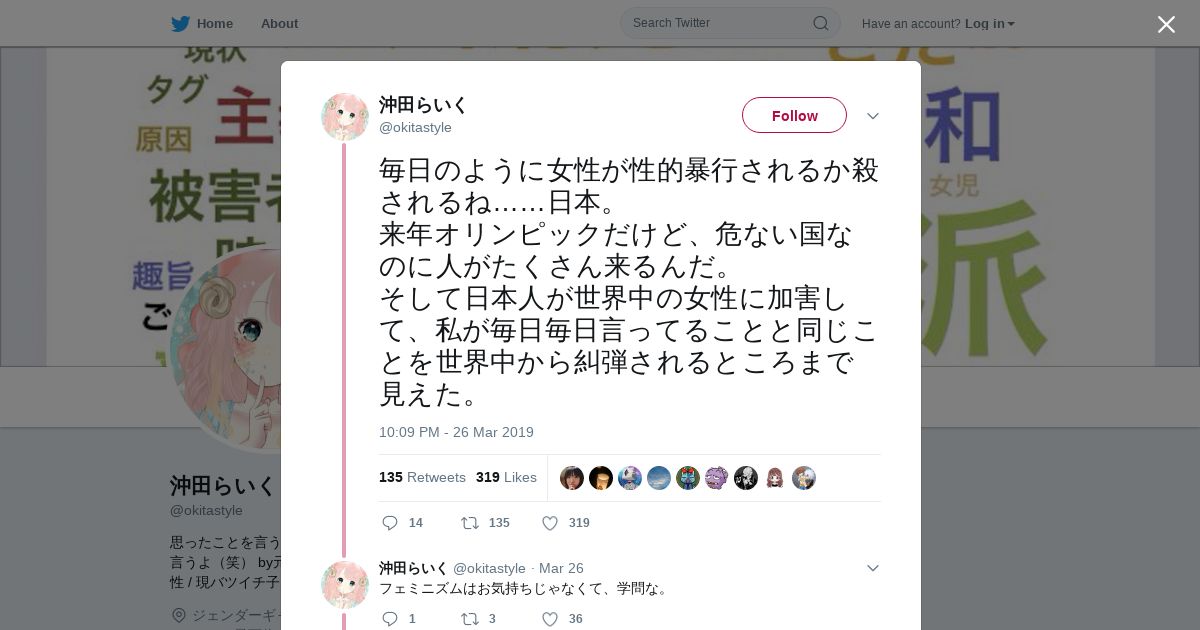Click reply icon on the Mar 26 tweet
Image resolution: width=1200 pixels, height=630 pixels.
tap(390, 619)
